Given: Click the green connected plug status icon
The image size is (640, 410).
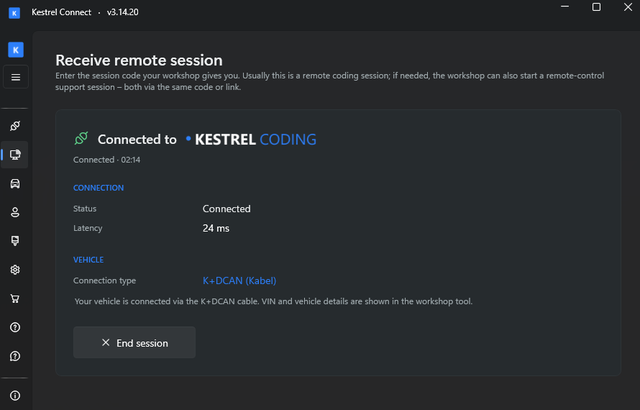Looking at the screenshot, I should coord(81,138).
